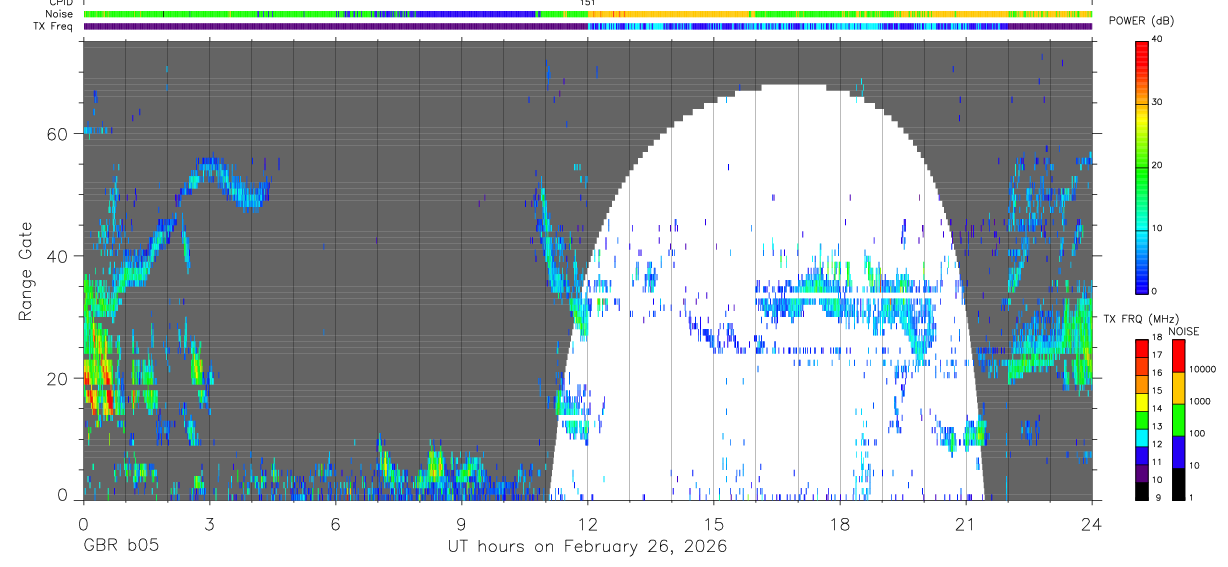Click the NOISE scale label '100'
The height and width of the screenshot is (567, 1228).
point(1198,434)
